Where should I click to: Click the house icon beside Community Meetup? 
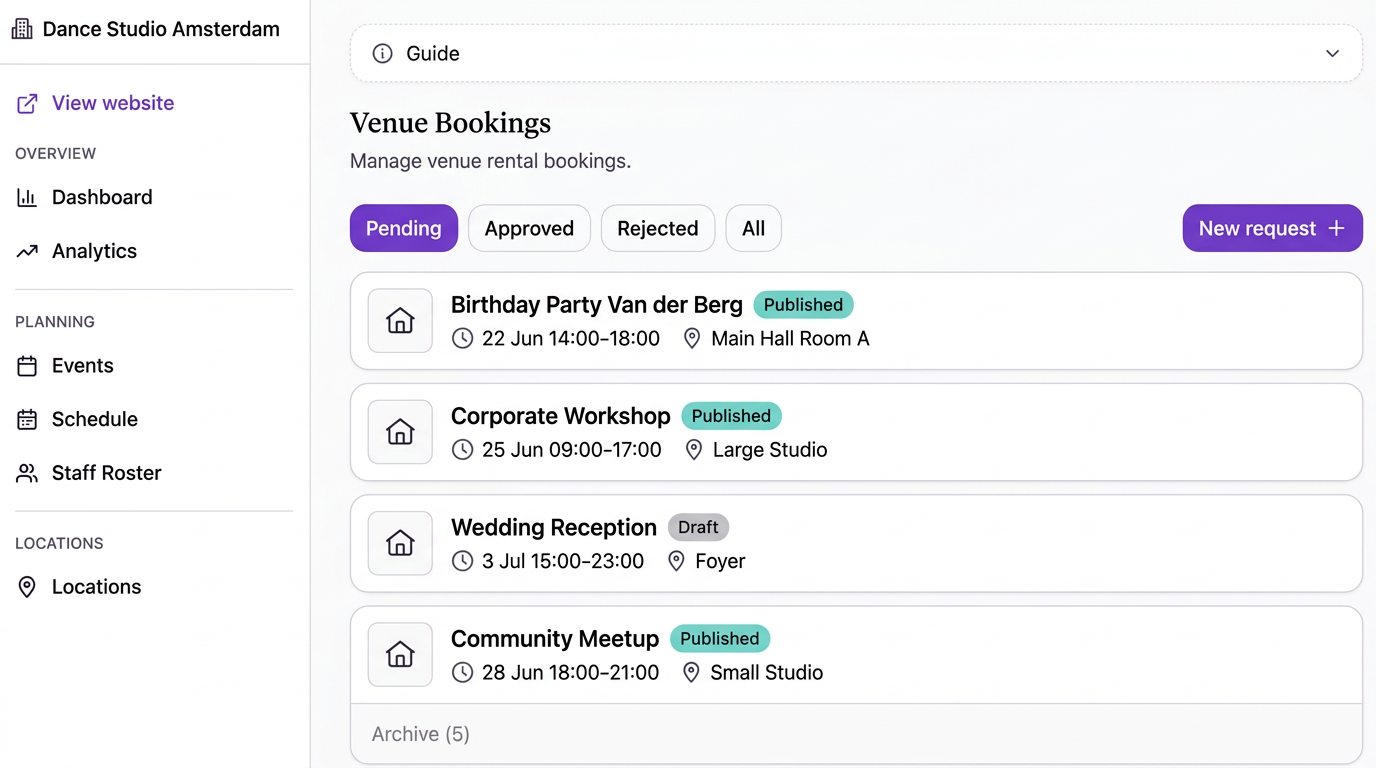pyautogui.click(x=400, y=655)
